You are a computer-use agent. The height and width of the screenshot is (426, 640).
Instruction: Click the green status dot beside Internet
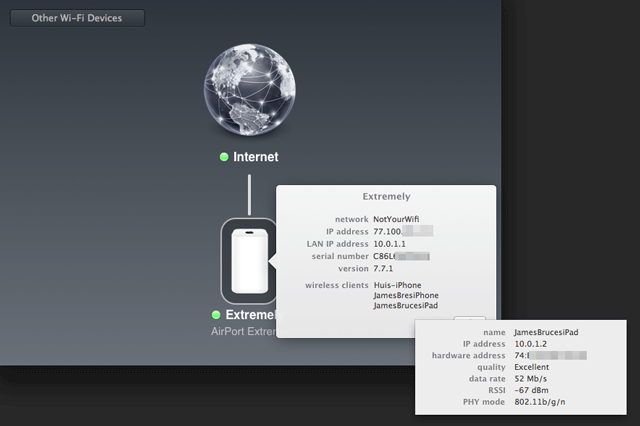click(x=224, y=157)
